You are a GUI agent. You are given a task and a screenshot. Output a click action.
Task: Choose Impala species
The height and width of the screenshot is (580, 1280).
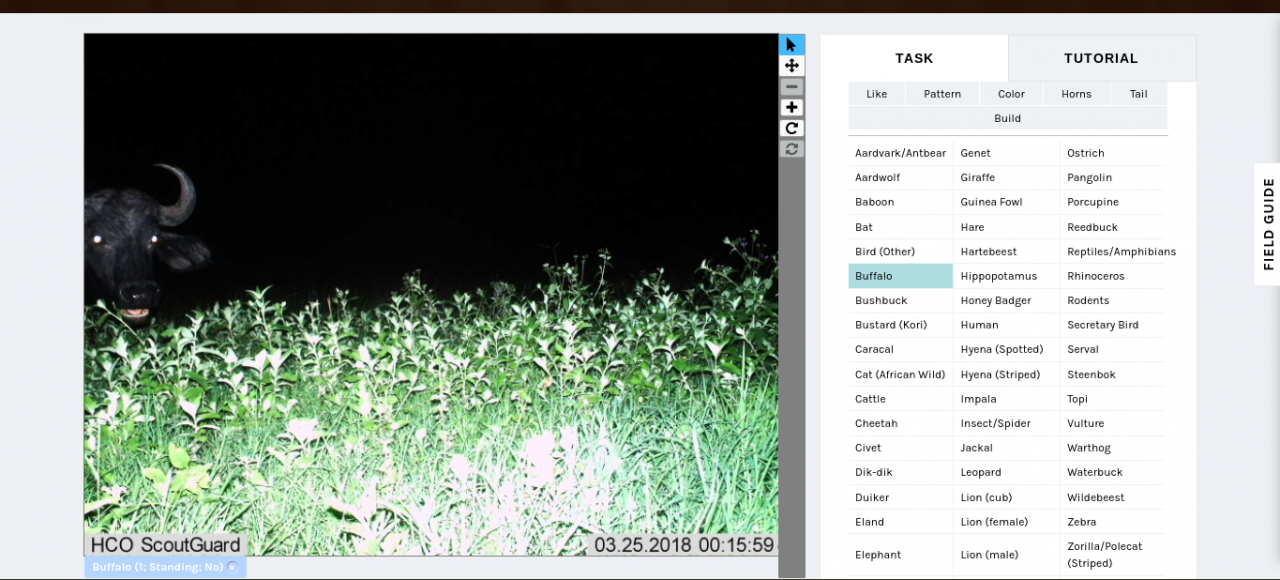(1006, 399)
